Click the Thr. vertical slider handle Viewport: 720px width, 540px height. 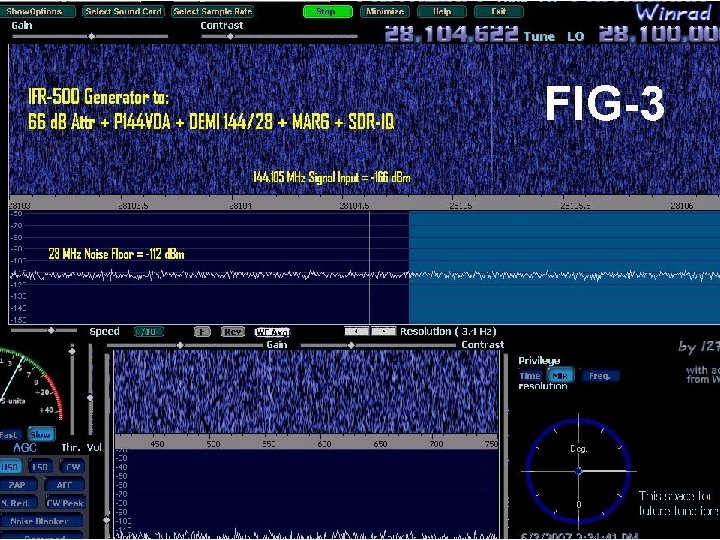click(72, 352)
